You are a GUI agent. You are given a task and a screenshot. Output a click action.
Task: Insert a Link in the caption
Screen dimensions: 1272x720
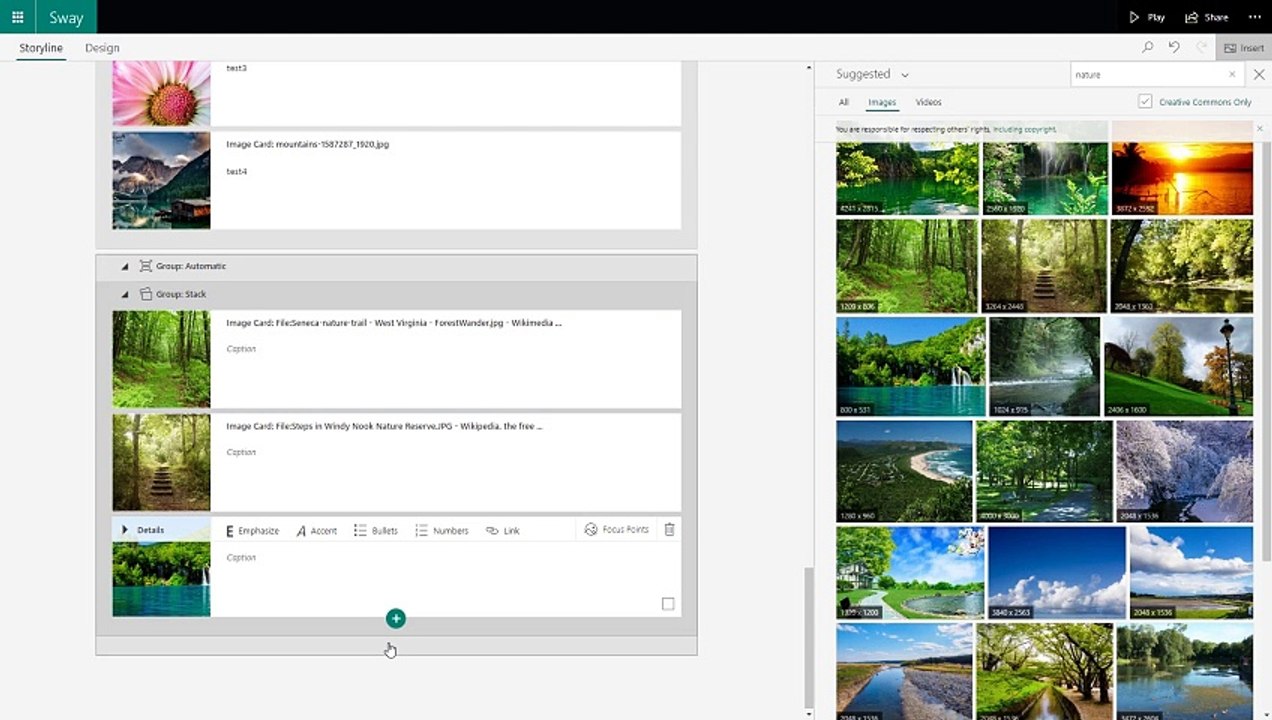503,530
